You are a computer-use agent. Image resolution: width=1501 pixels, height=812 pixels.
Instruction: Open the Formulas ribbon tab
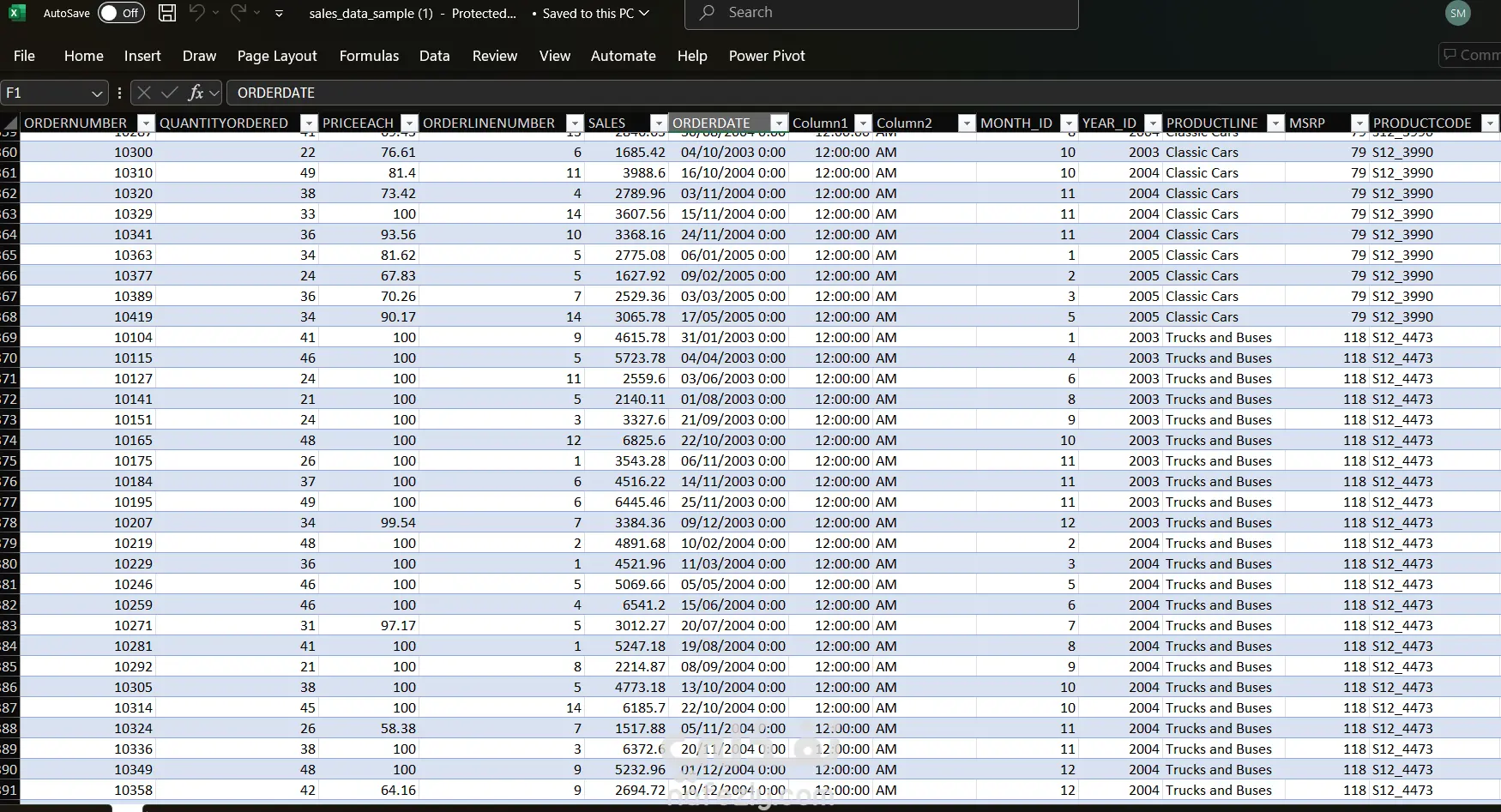(369, 56)
